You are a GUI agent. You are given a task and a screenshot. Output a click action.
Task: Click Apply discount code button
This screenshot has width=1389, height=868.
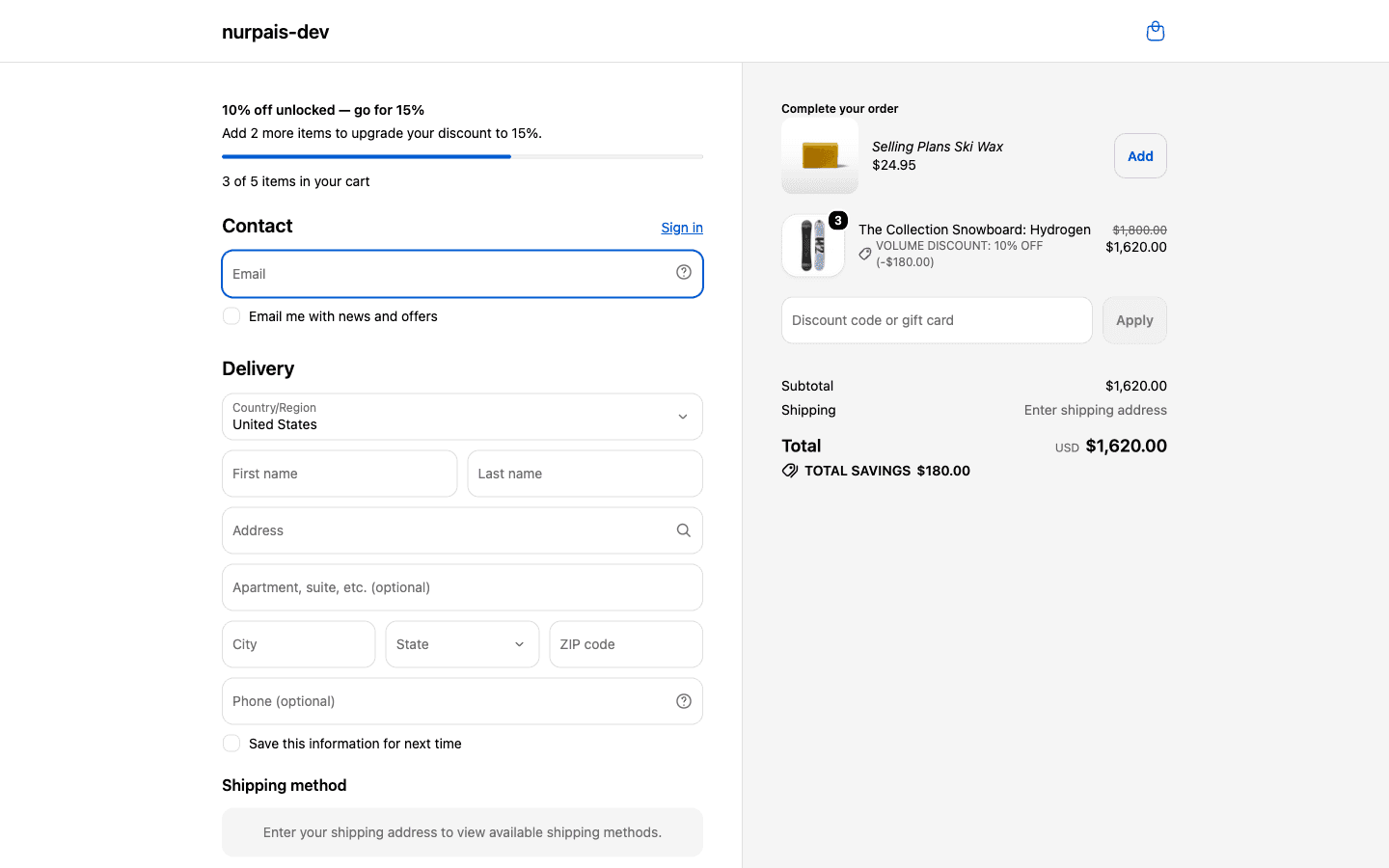(1134, 320)
